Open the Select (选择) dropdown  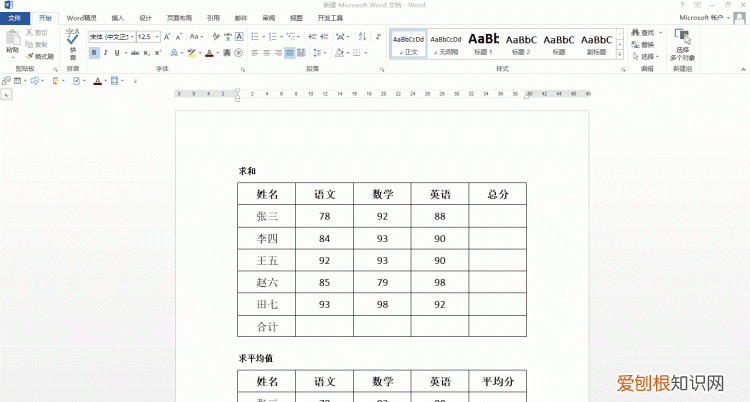645,56
